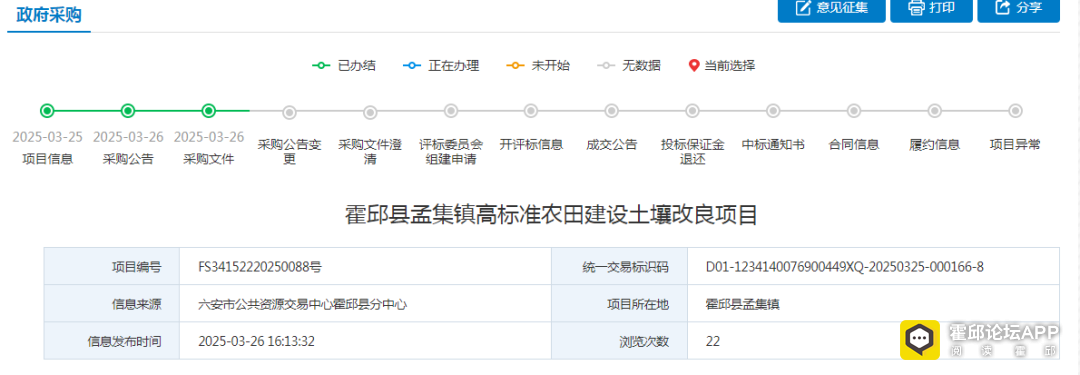1080x375 pixels.
Task: Click the green 采购文件 timeline node
Action: (209, 111)
